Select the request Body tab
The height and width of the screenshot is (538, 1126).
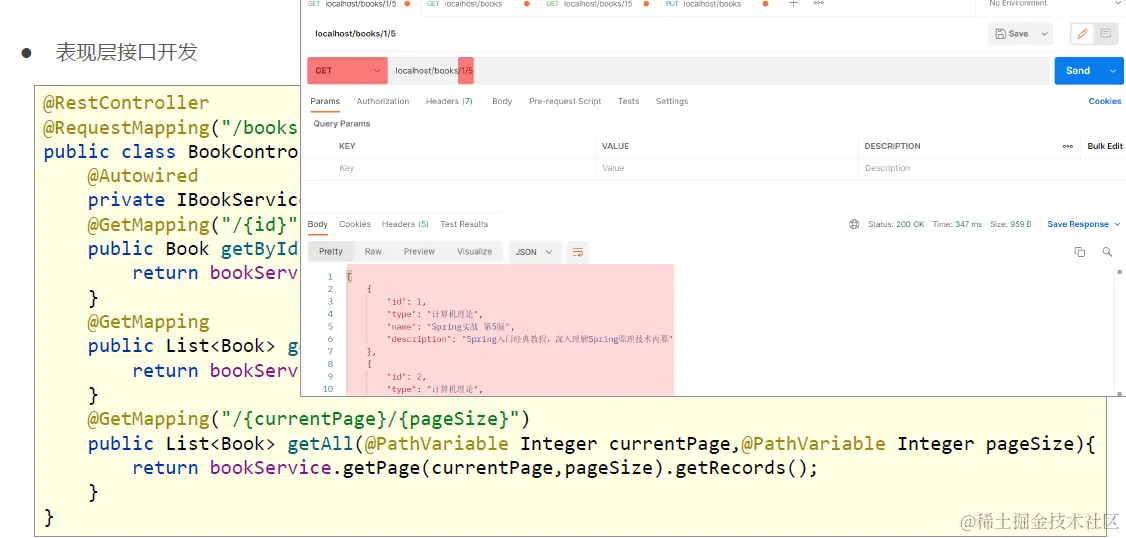502,101
